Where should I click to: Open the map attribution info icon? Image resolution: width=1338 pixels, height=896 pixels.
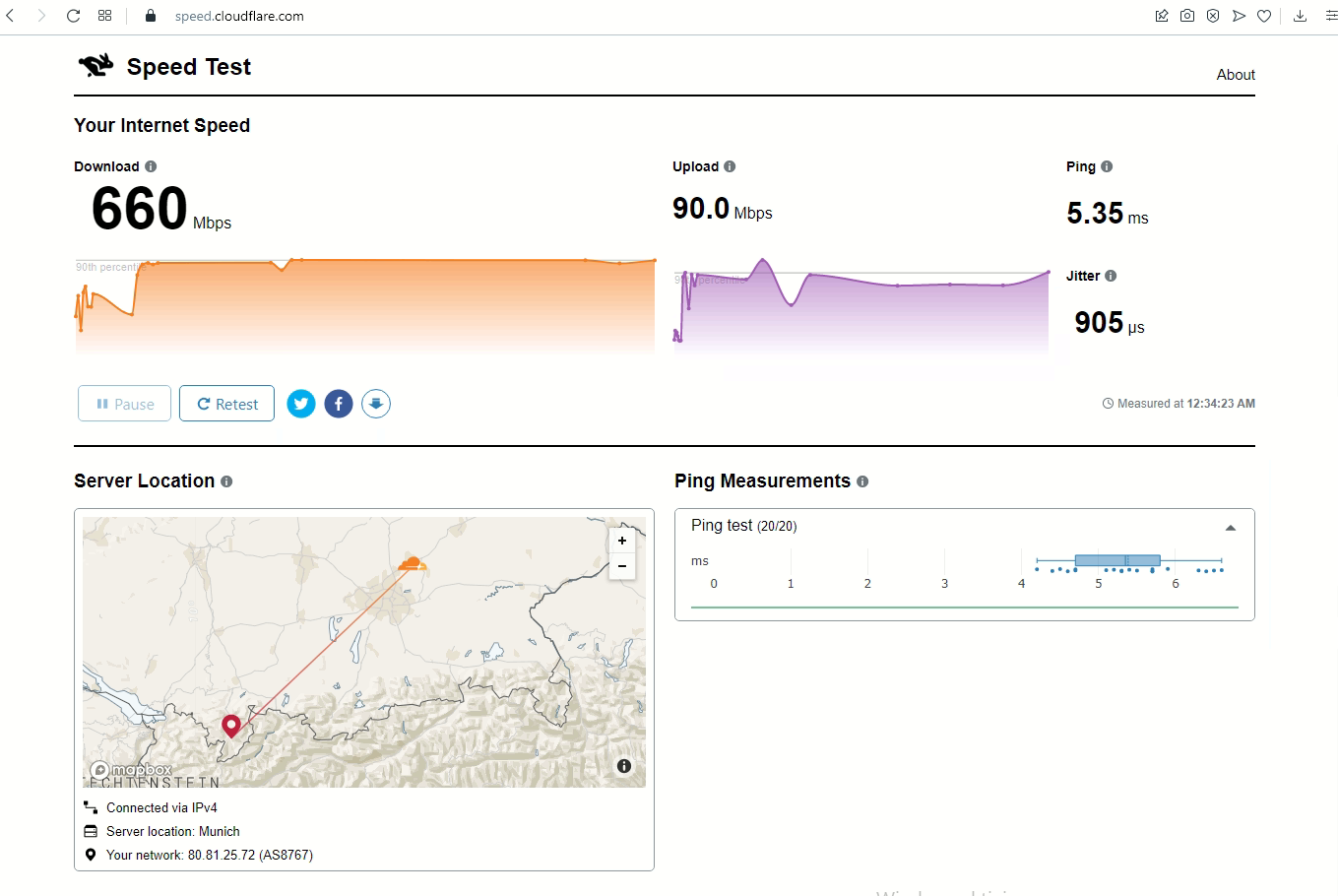pos(624,766)
